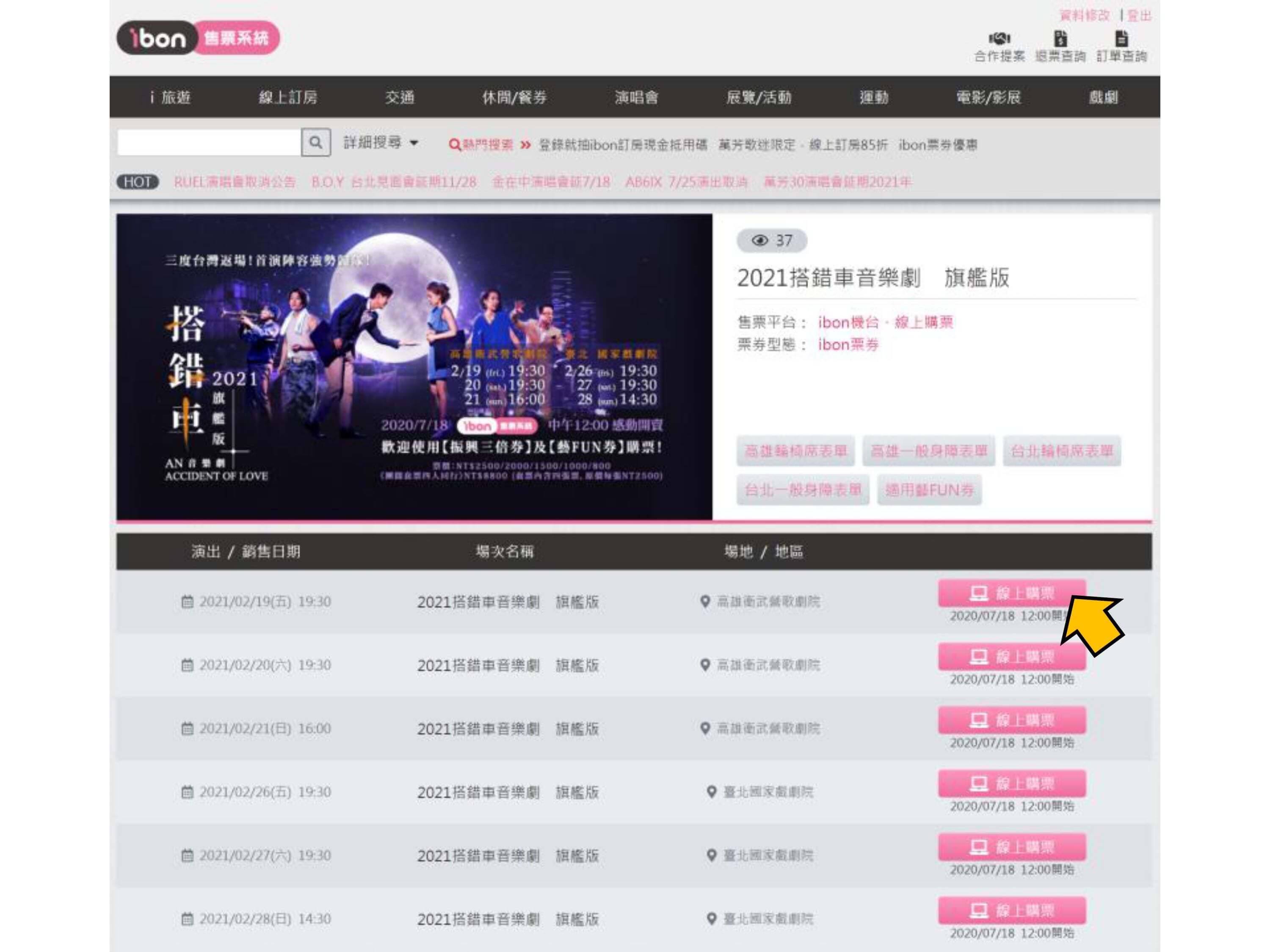This screenshot has height=952, width=1270.
Task: Click ibon票券優惠 search link
Action: (938, 145)
